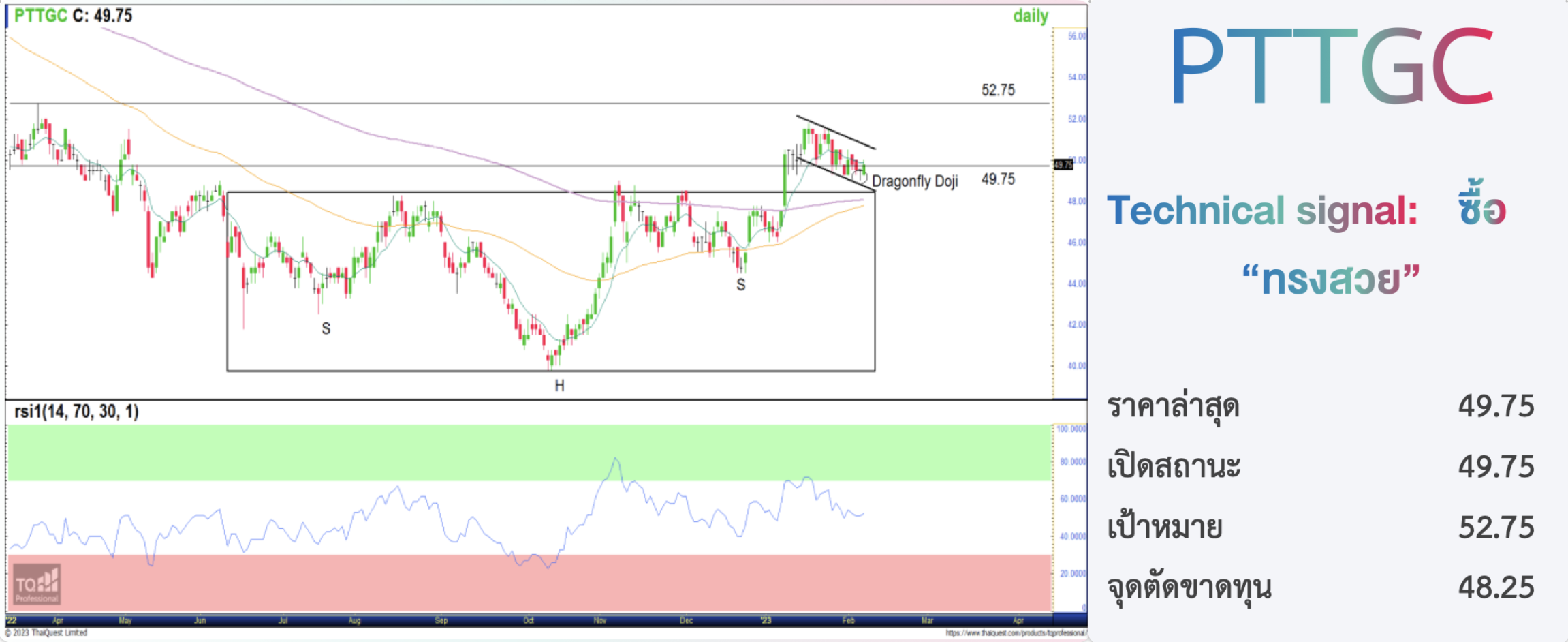Screen dimensions: 1568x642
Task: Click the 20.0000 RSI axis value
Action: click(x=1073, y=573)
